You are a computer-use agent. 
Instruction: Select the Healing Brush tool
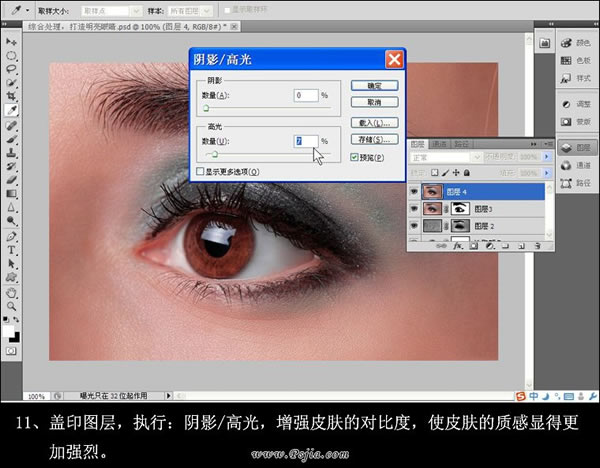click(x=11, y=125)
